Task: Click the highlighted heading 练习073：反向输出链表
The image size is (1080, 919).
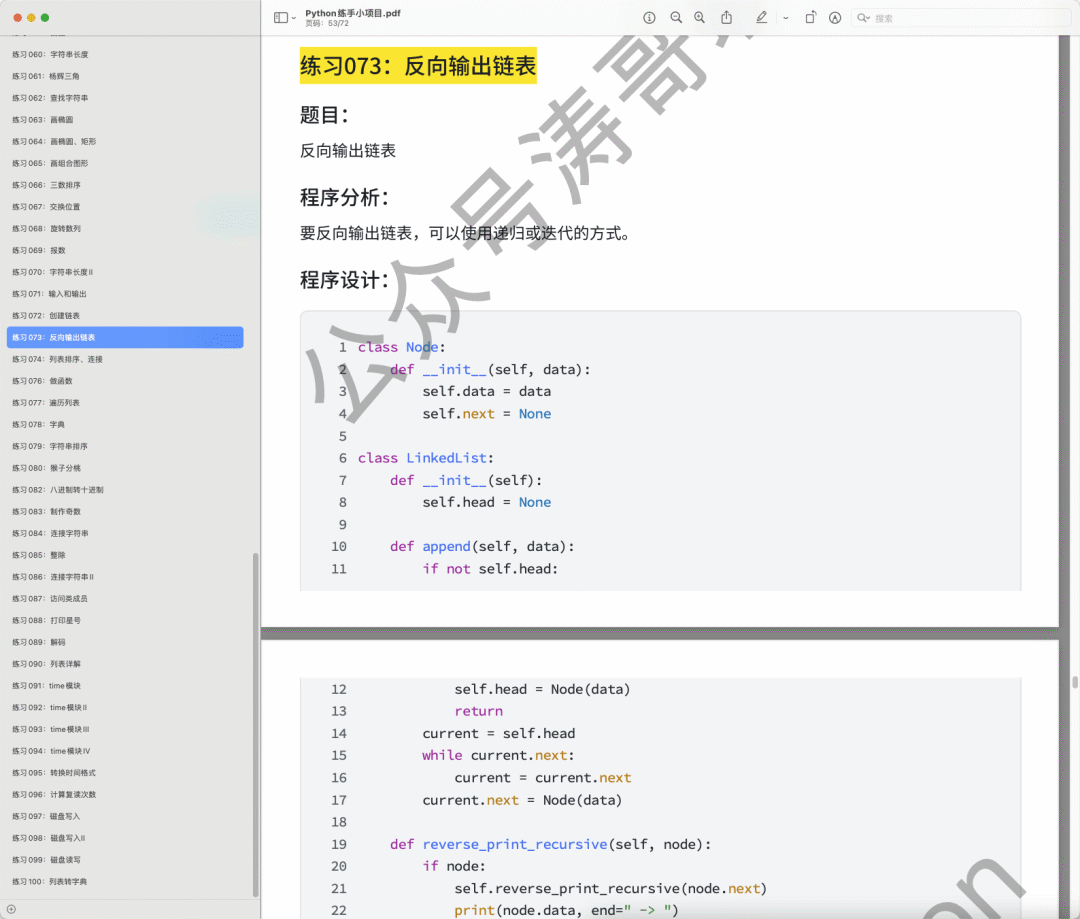Action: [x=418, y=66]
